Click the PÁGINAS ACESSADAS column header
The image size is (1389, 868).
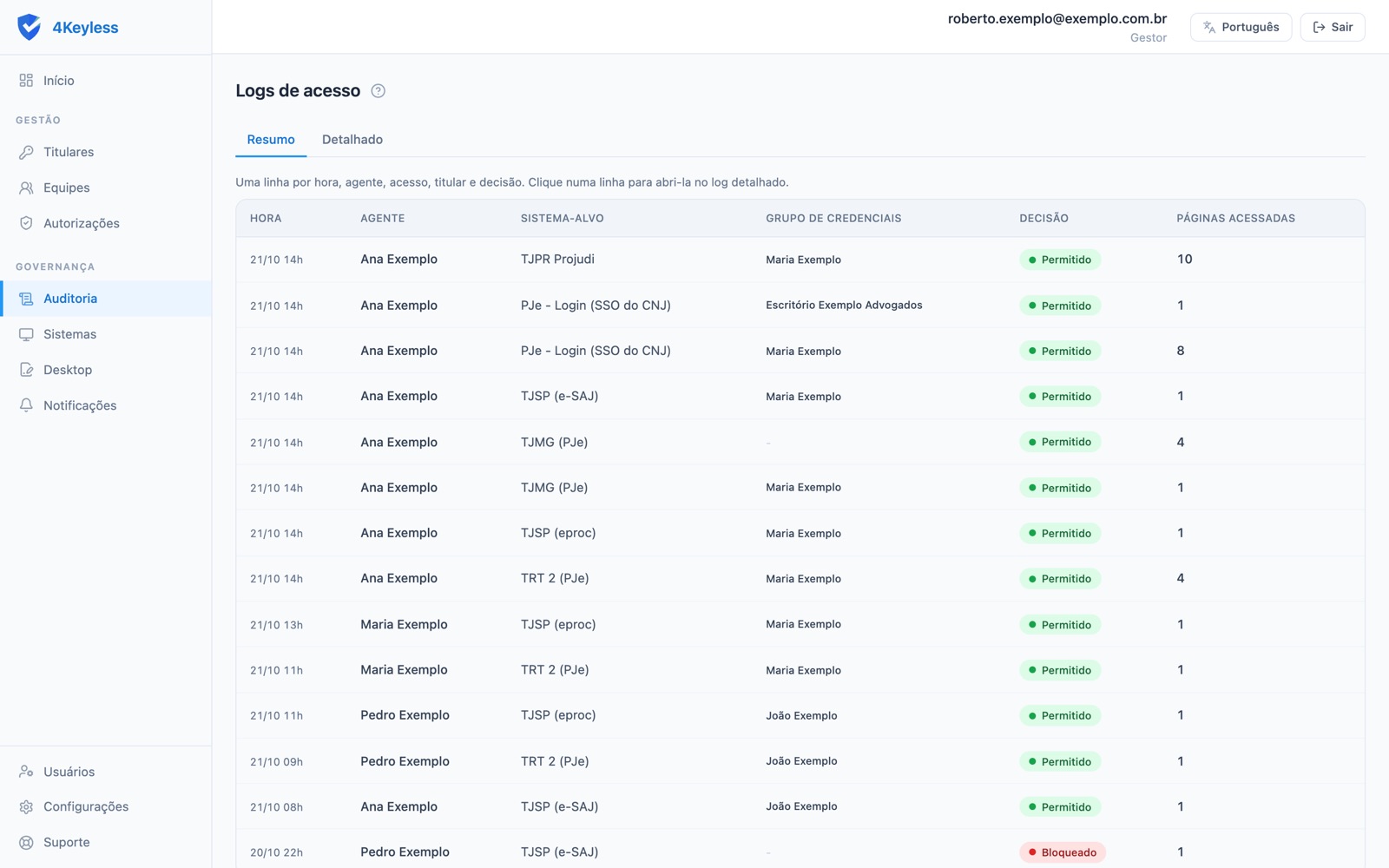pyautogui.click(x=1235, y=219)
